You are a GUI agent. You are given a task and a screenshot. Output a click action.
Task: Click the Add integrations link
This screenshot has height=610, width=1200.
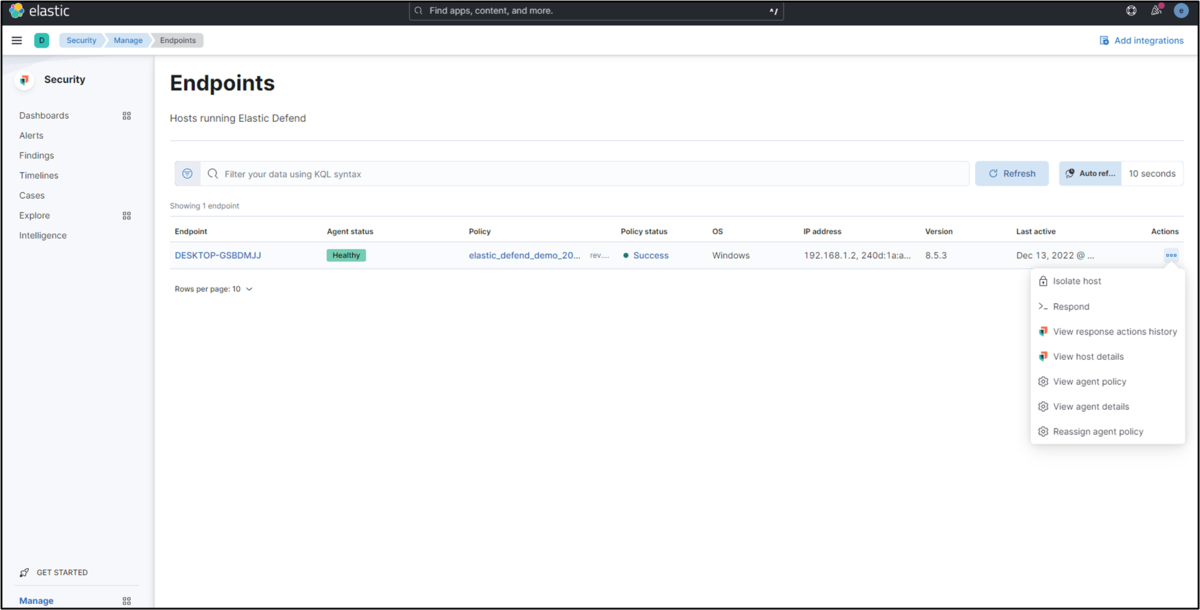point(1141,40)
